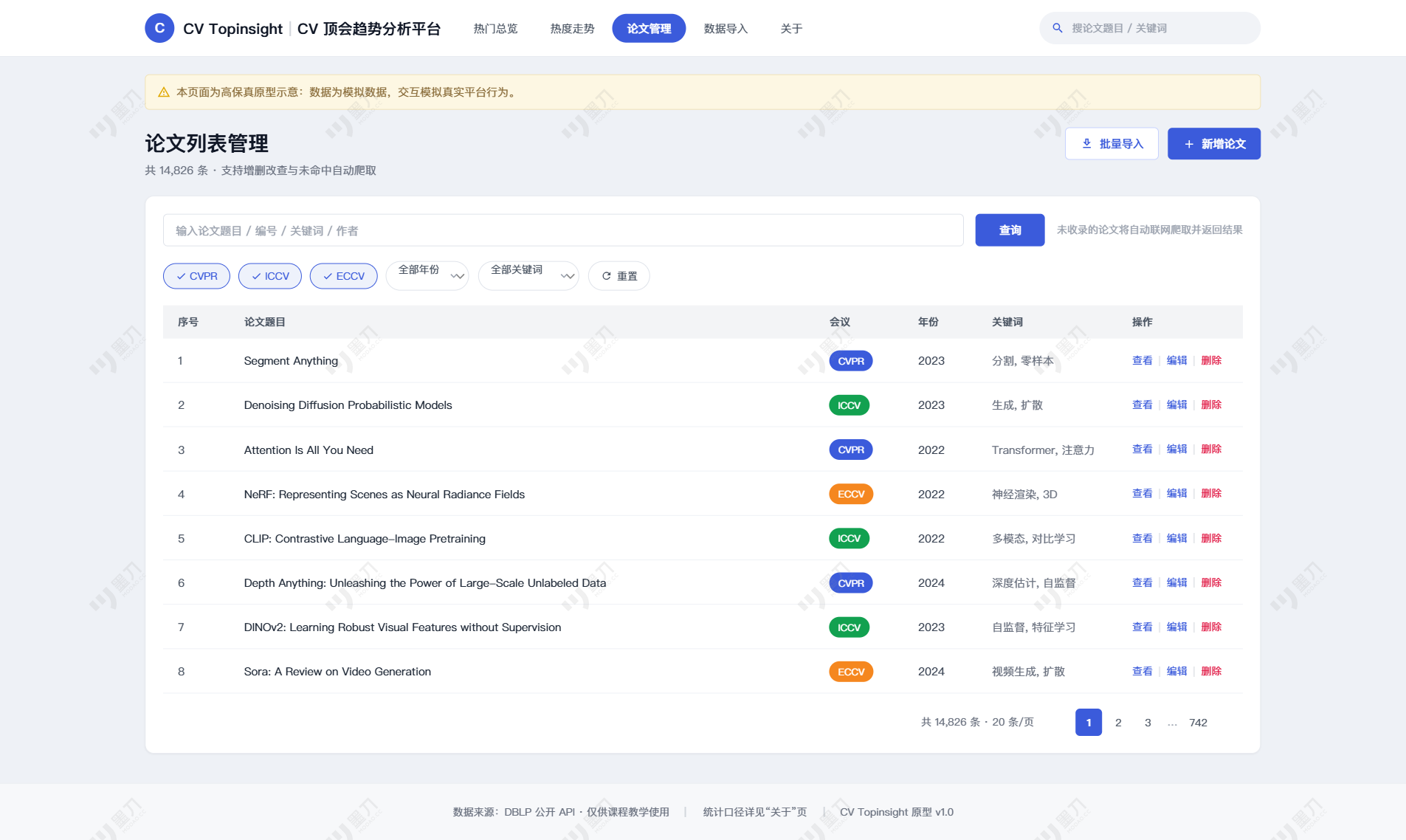This screenshot has height=840, width=1406.
Task: Focus the paper title/ID/keyword search field
Action: tap(563, 230)
